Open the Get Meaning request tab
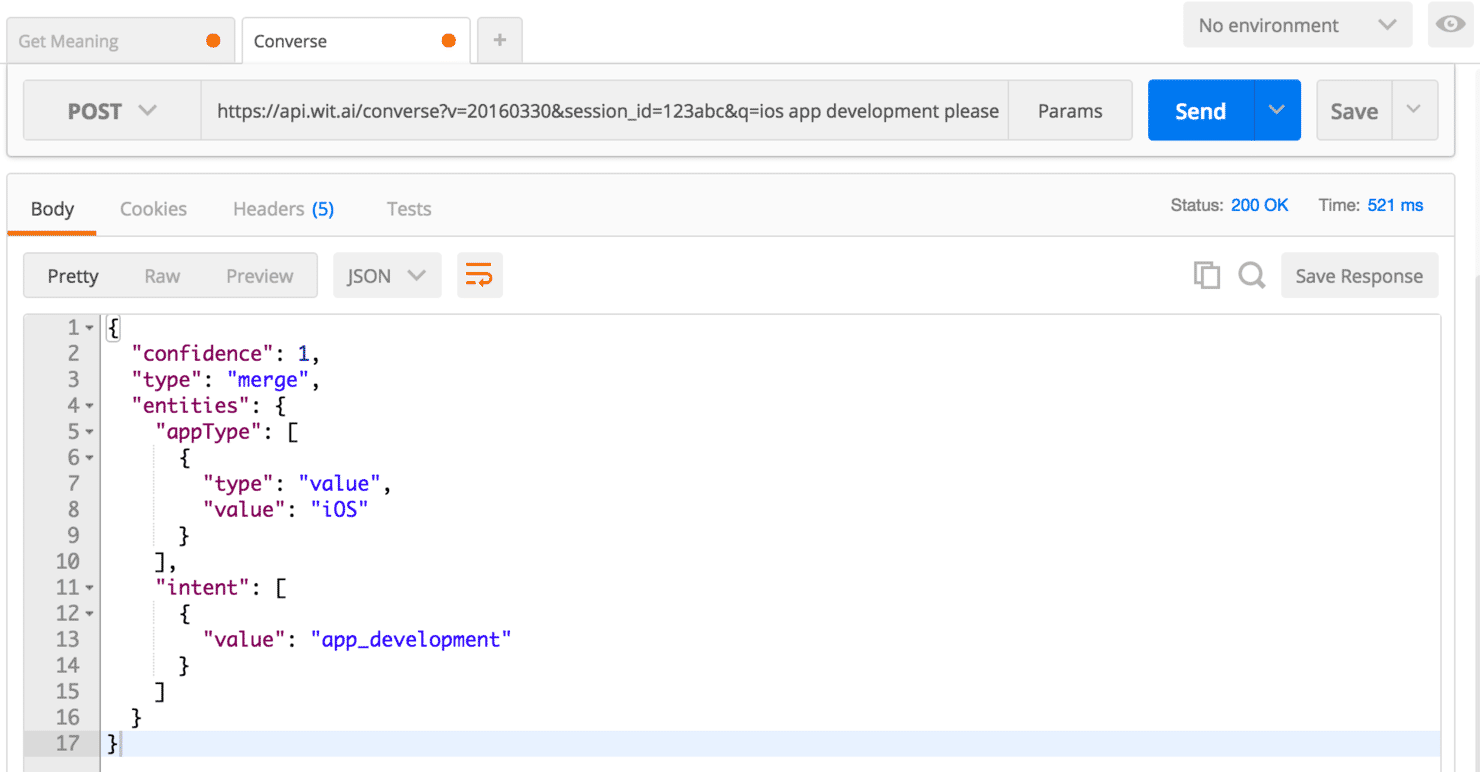Screen dimensions: 1480x772 pyautogui.click(x=120, y=41)
